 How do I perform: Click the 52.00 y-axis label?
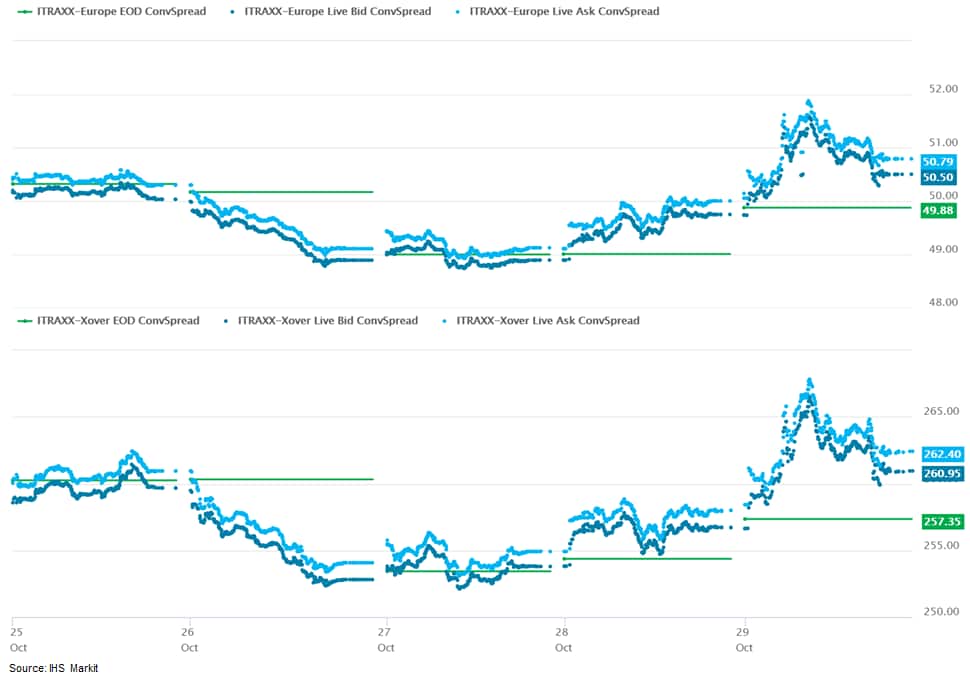point(943,89)
